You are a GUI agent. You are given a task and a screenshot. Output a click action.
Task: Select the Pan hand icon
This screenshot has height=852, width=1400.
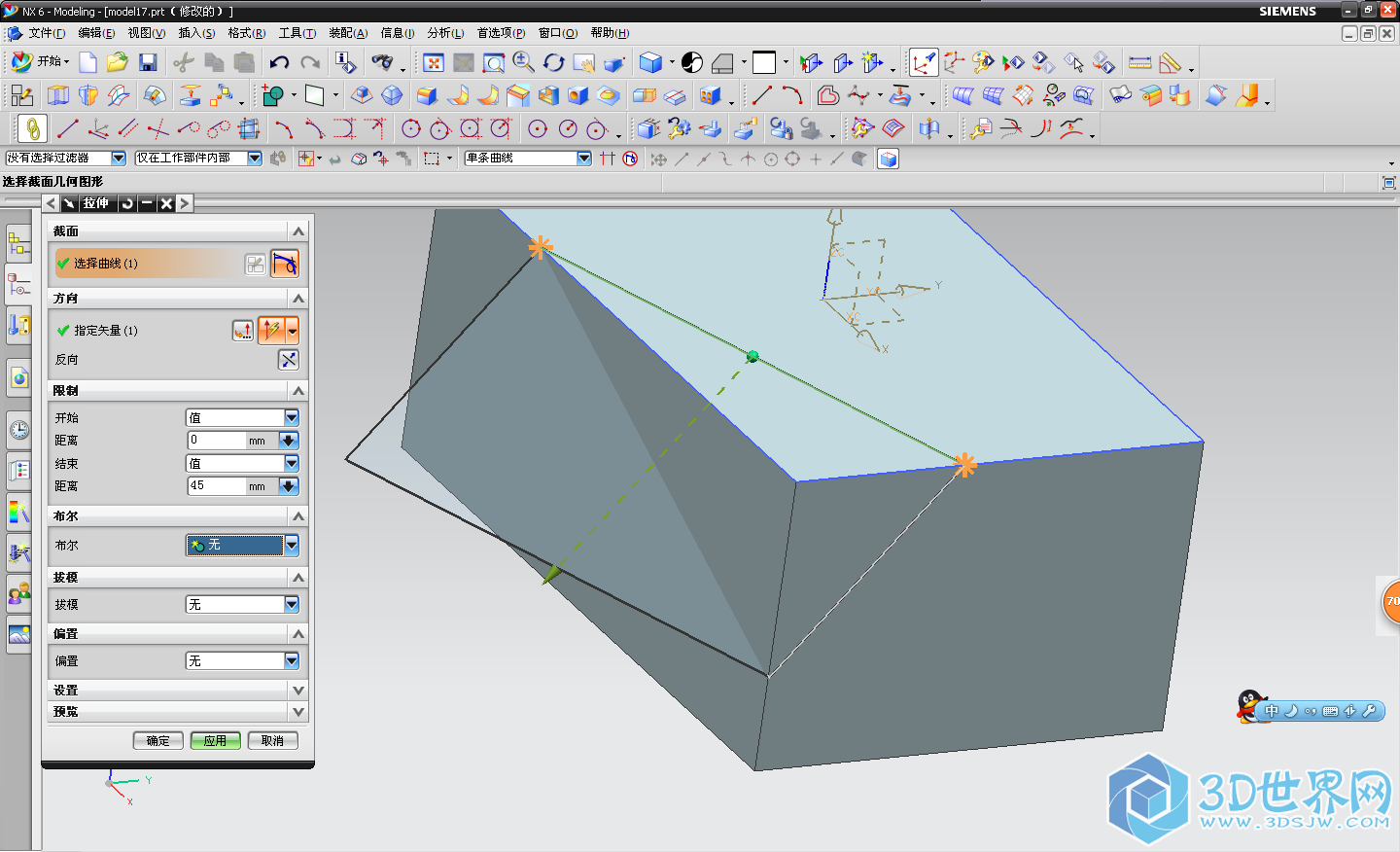584,62
